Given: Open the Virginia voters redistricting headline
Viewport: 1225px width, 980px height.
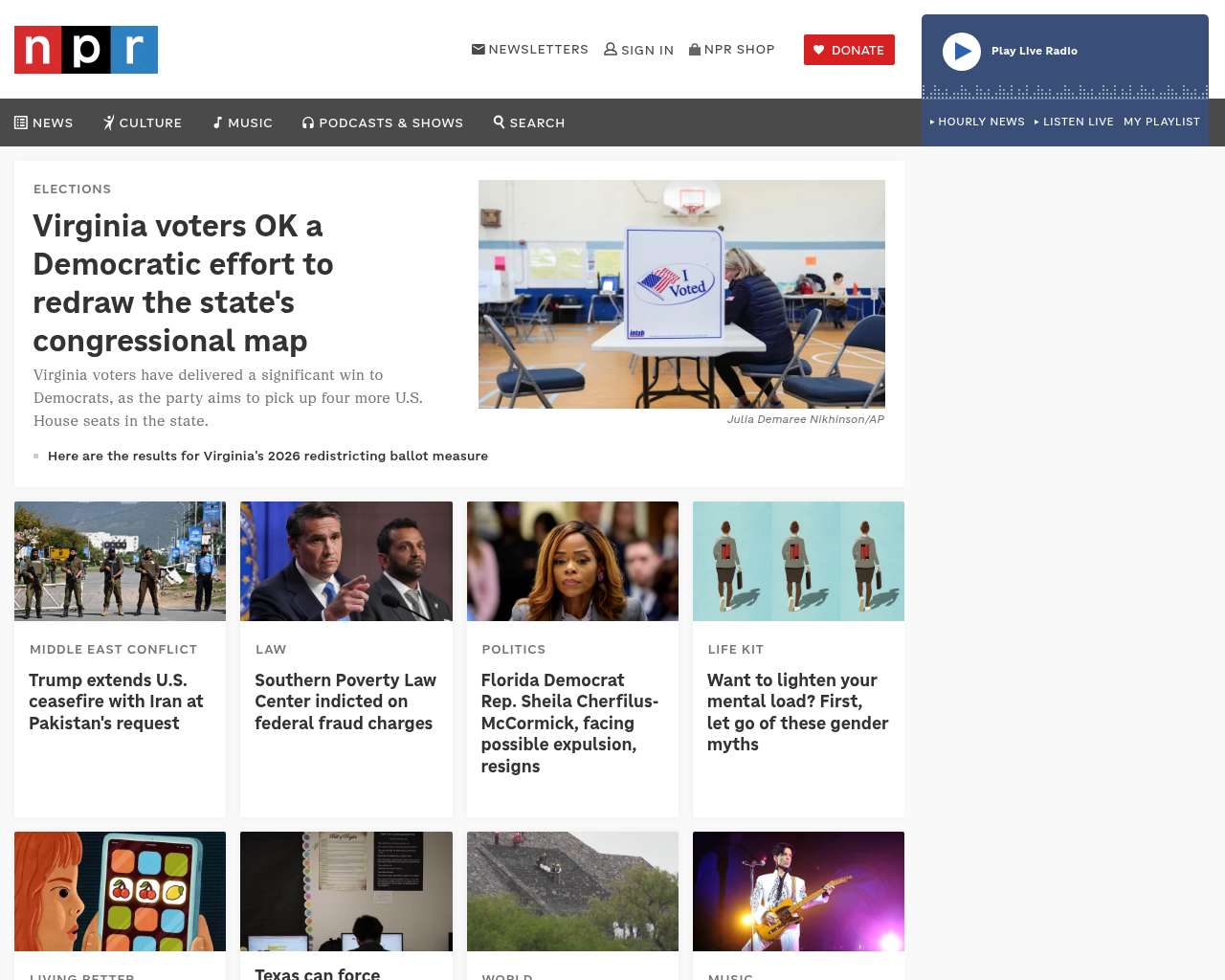Looking at the screenshot, I should coord(184,283).
